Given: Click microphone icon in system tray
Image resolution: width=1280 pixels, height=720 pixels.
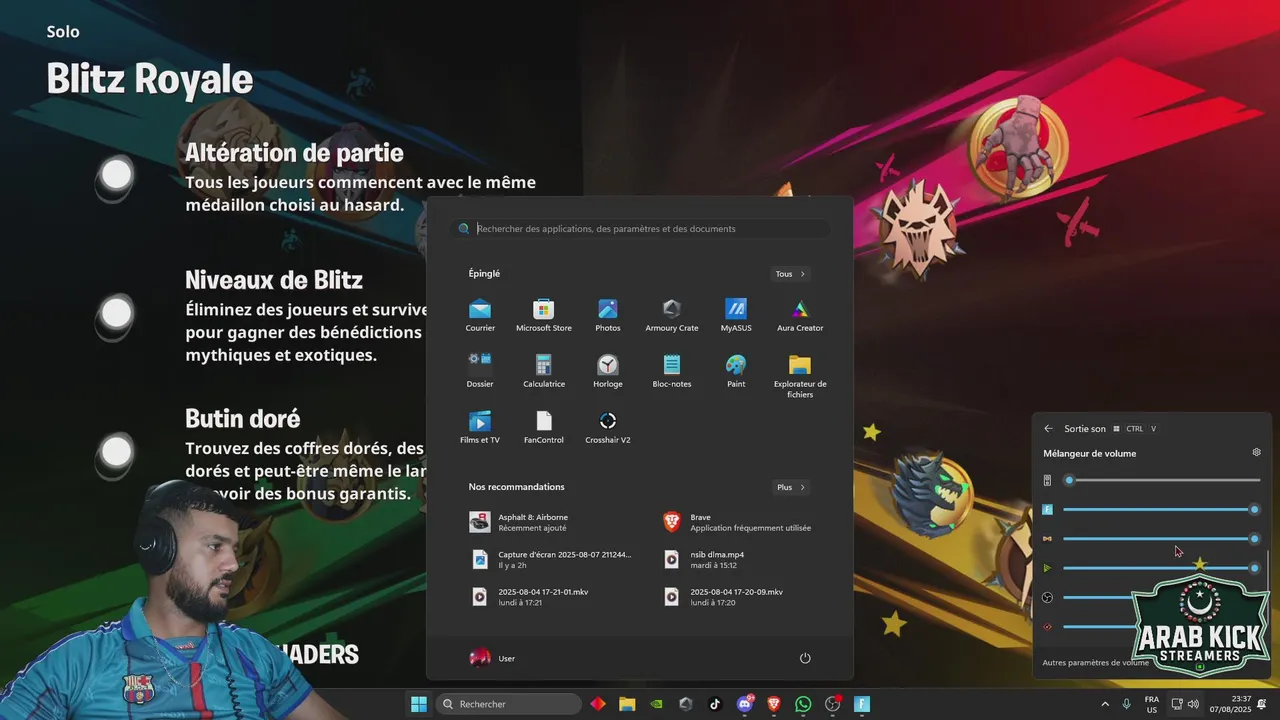Looking at the screenshot, I should click(x=1127, y=704).
